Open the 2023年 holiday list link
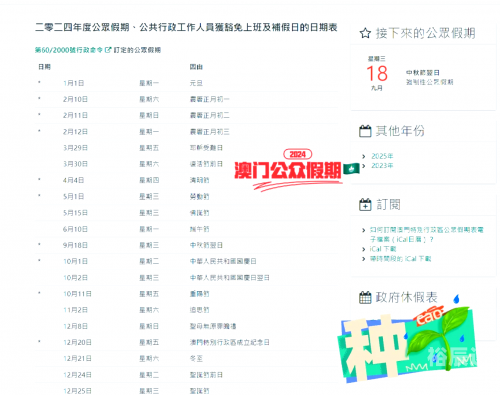Screen dimensions: 500x395 click(x=382, y=166)
